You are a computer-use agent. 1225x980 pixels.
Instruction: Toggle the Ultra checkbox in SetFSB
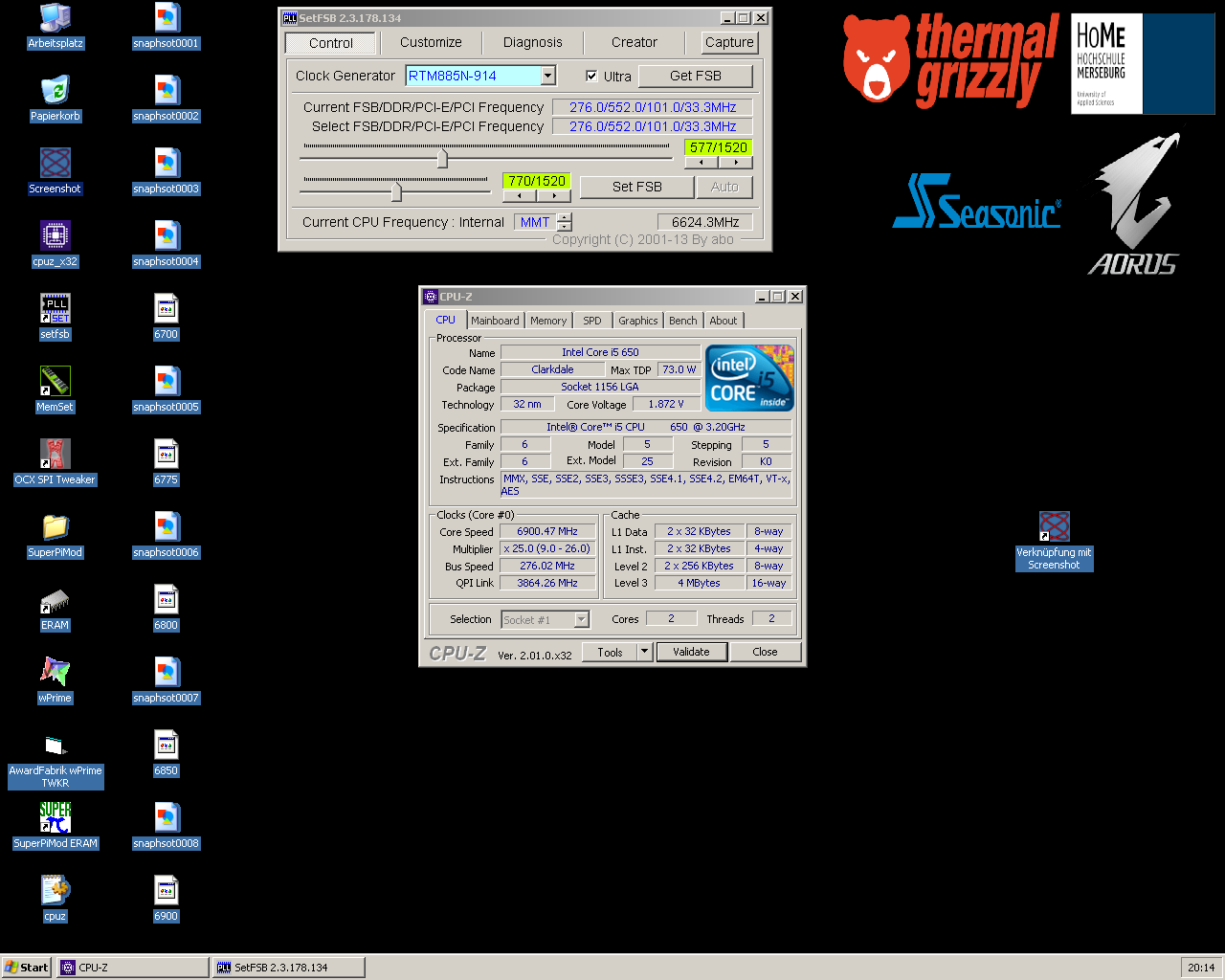(591, 76)
